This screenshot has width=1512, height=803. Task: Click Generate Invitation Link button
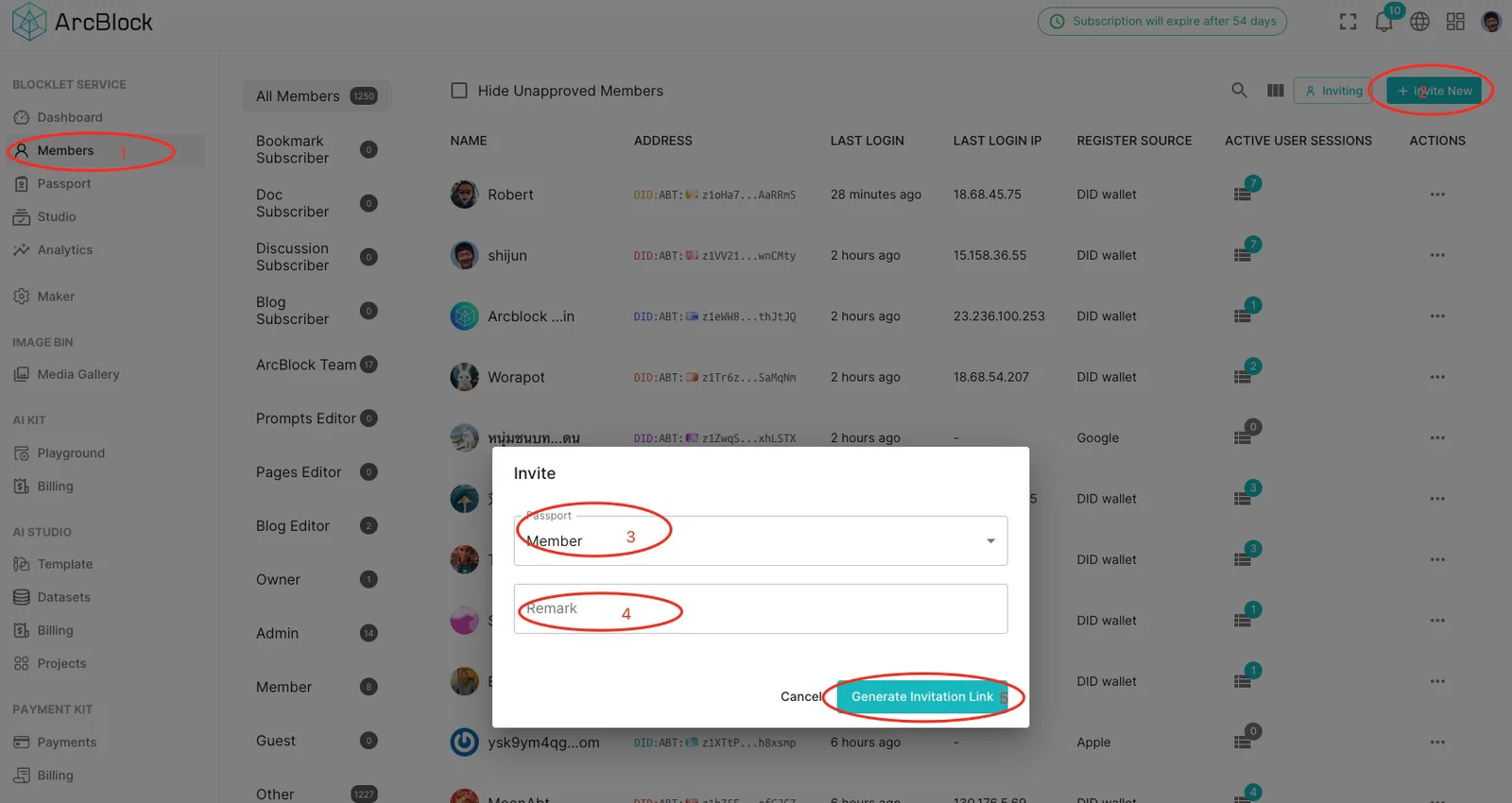(x=922, y=696)
